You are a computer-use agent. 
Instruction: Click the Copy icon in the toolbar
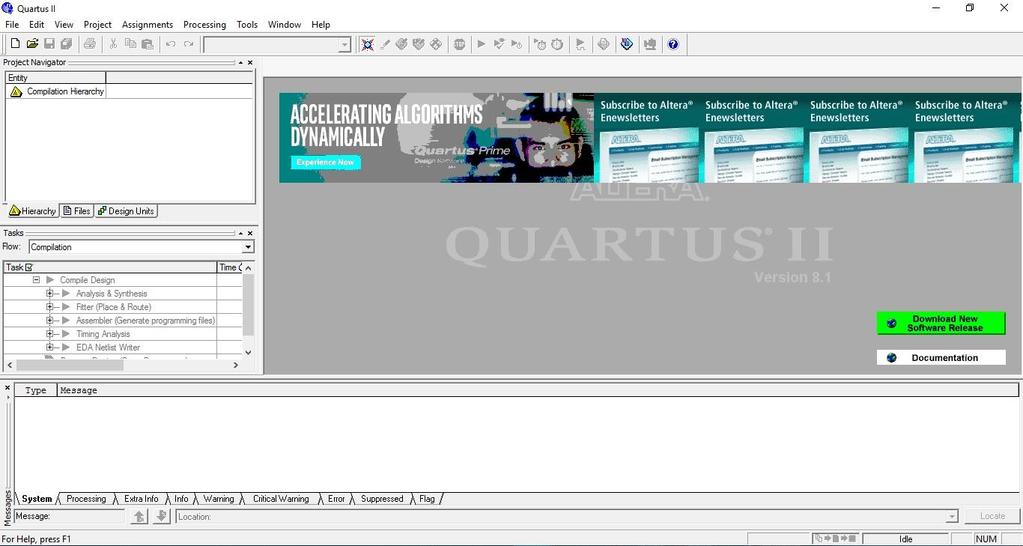click(130, 44)
